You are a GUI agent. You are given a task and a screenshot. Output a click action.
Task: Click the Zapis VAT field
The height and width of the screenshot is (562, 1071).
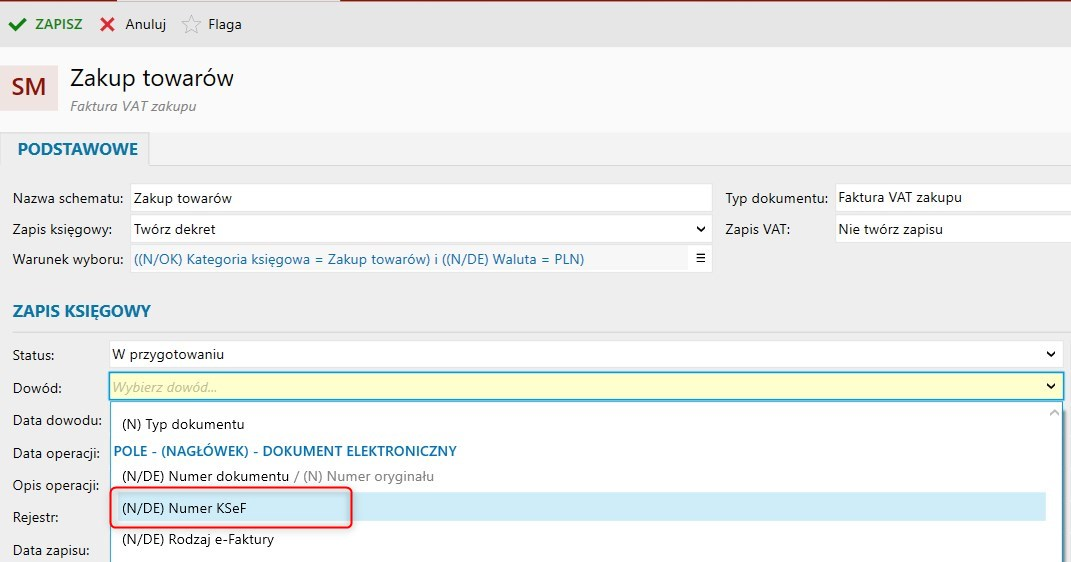coord(950,229)
